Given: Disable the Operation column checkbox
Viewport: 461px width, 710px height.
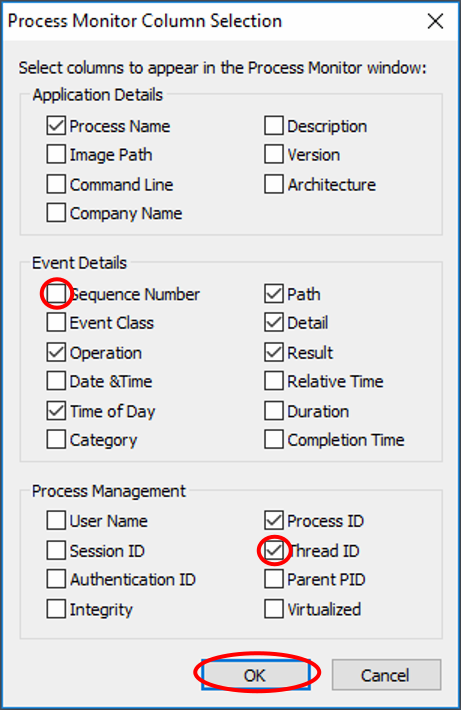Looking at the screenshot, I should 56,352.
